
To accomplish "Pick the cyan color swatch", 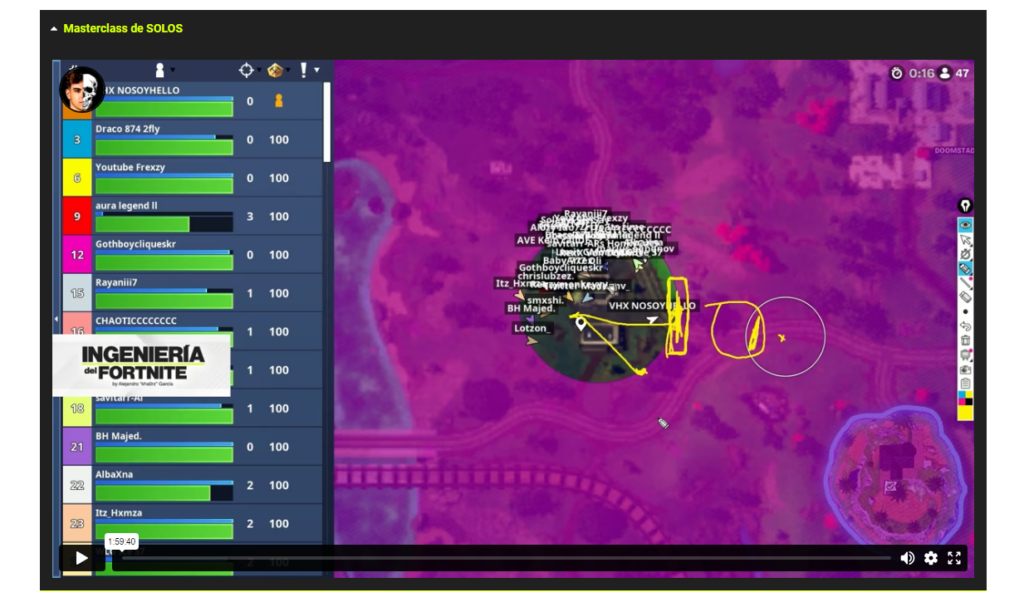I will coord(961,395).
